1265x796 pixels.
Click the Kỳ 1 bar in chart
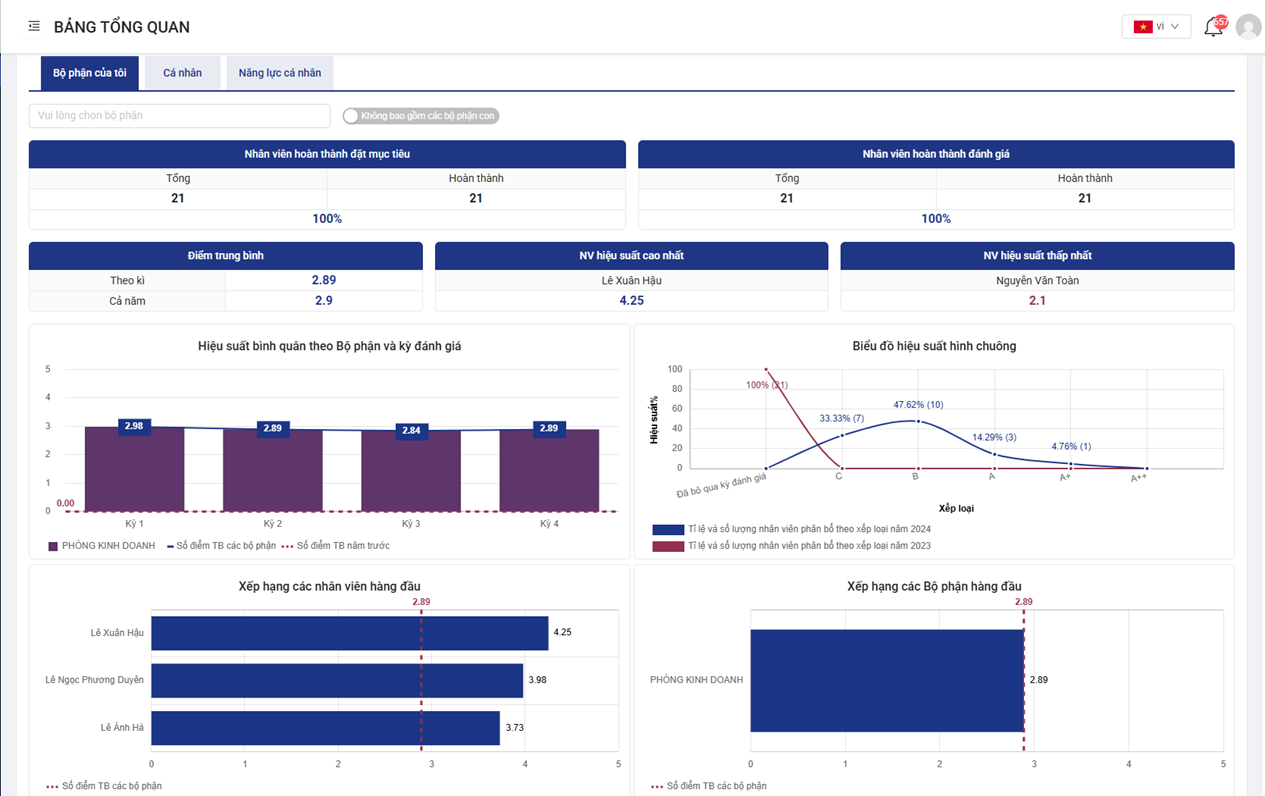tap(134, 470)
